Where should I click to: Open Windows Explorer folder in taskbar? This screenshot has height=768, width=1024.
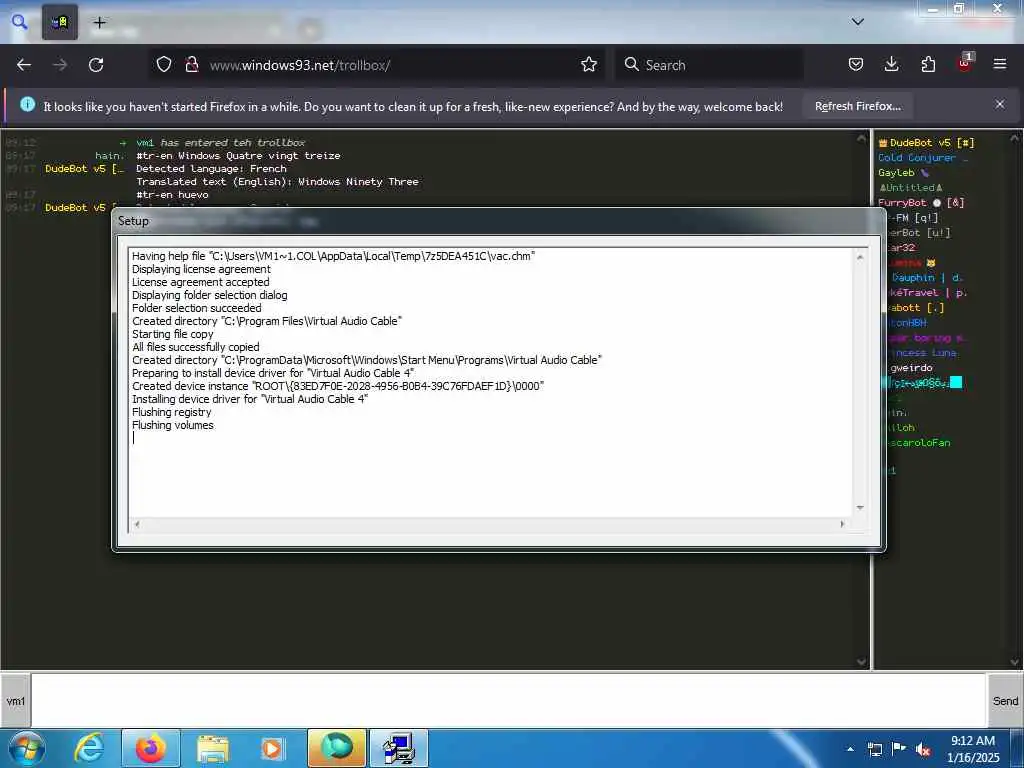click(x=213, y=748)
